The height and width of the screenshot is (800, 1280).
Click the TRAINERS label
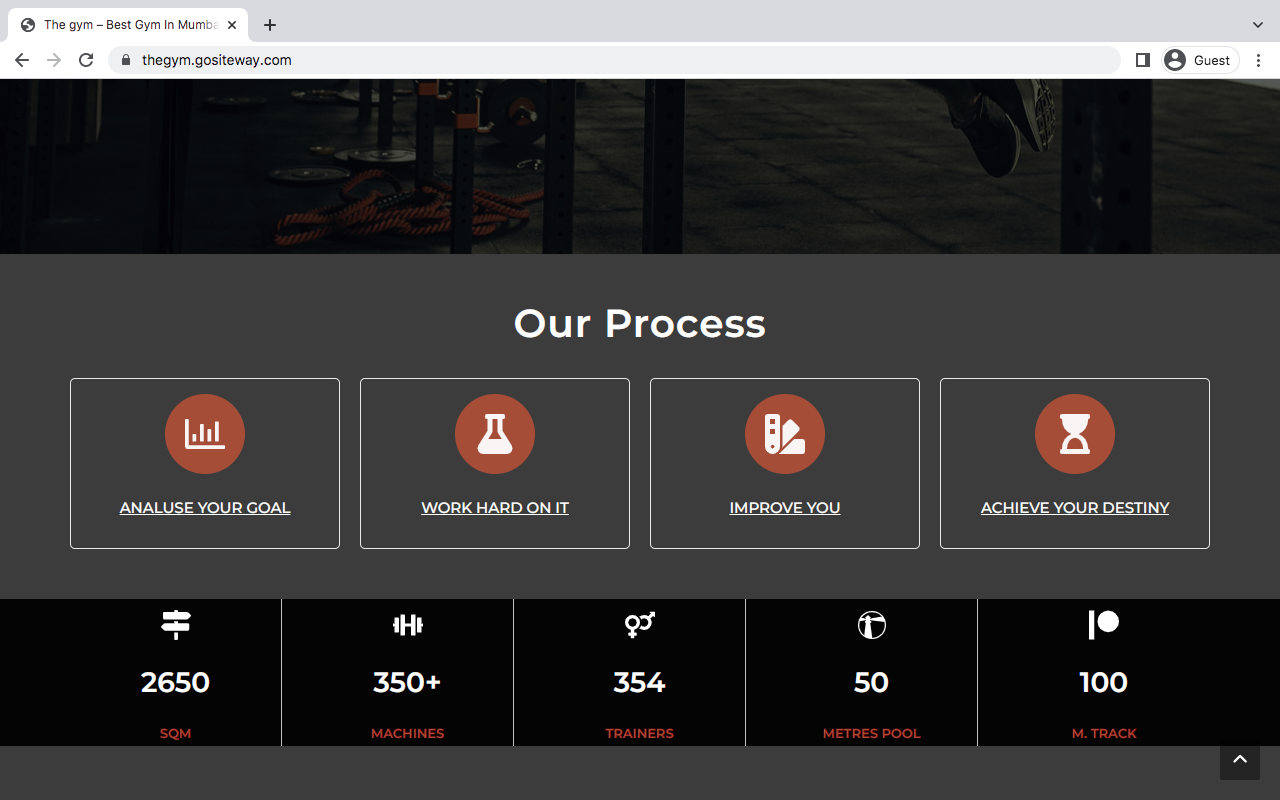640,733
